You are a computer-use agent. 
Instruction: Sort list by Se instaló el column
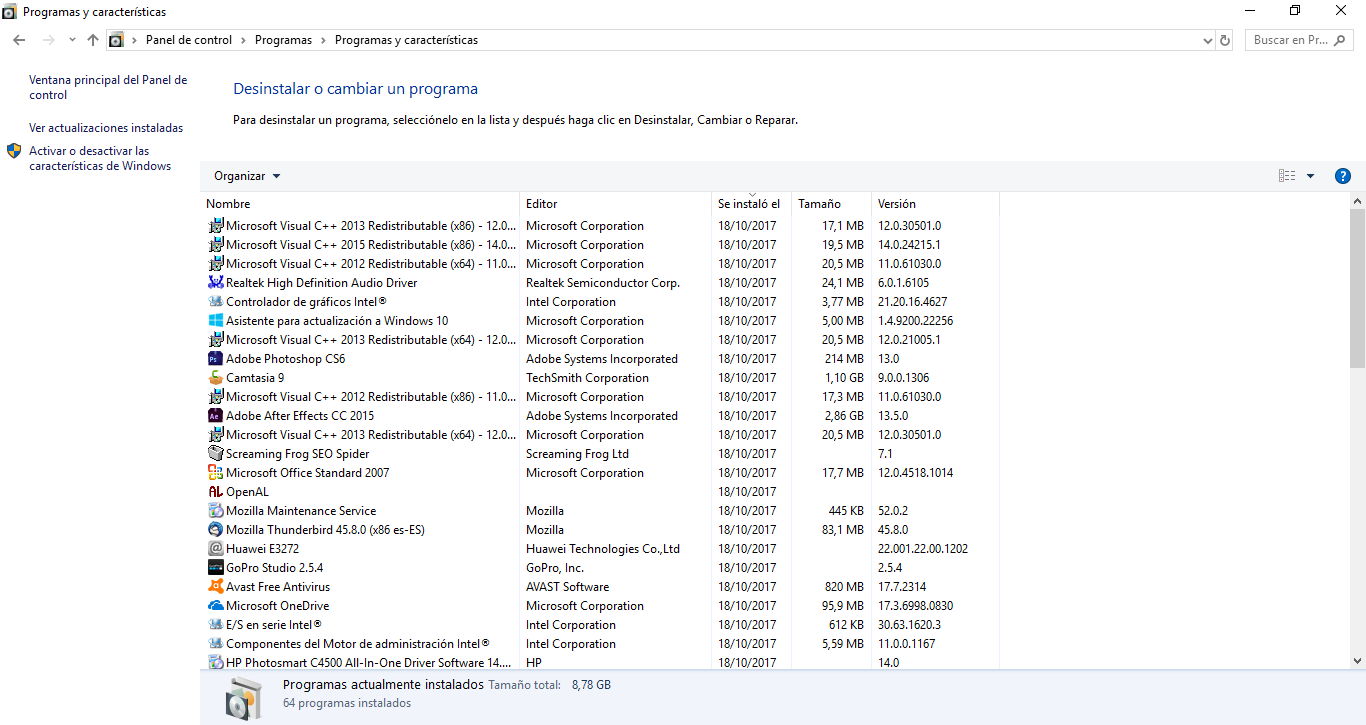pyautogui.click(x=752, y=204)
